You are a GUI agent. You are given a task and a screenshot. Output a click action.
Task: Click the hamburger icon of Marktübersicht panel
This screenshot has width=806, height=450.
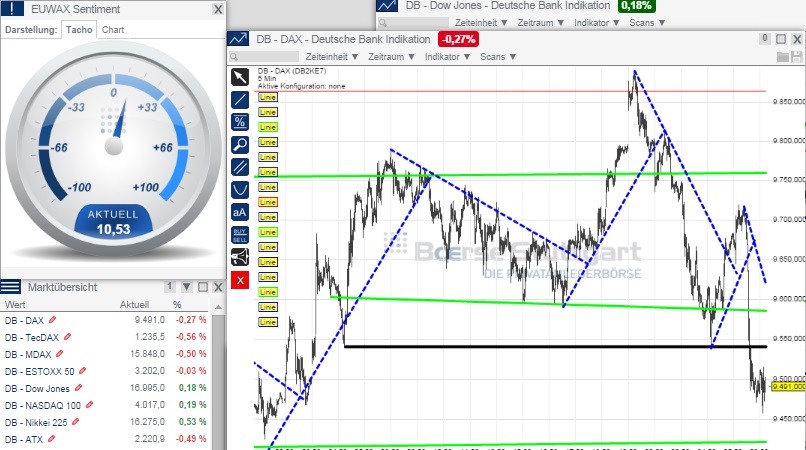coord(10,286)
